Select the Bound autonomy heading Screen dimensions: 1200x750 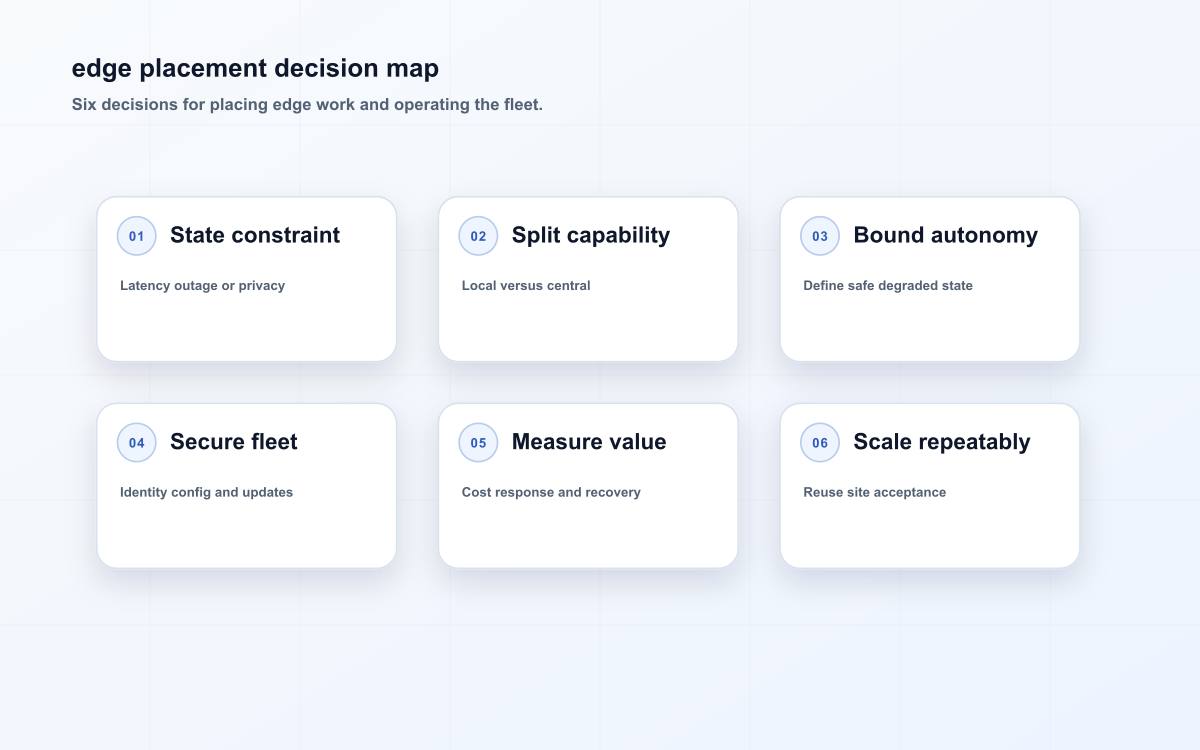pos(945,235)
